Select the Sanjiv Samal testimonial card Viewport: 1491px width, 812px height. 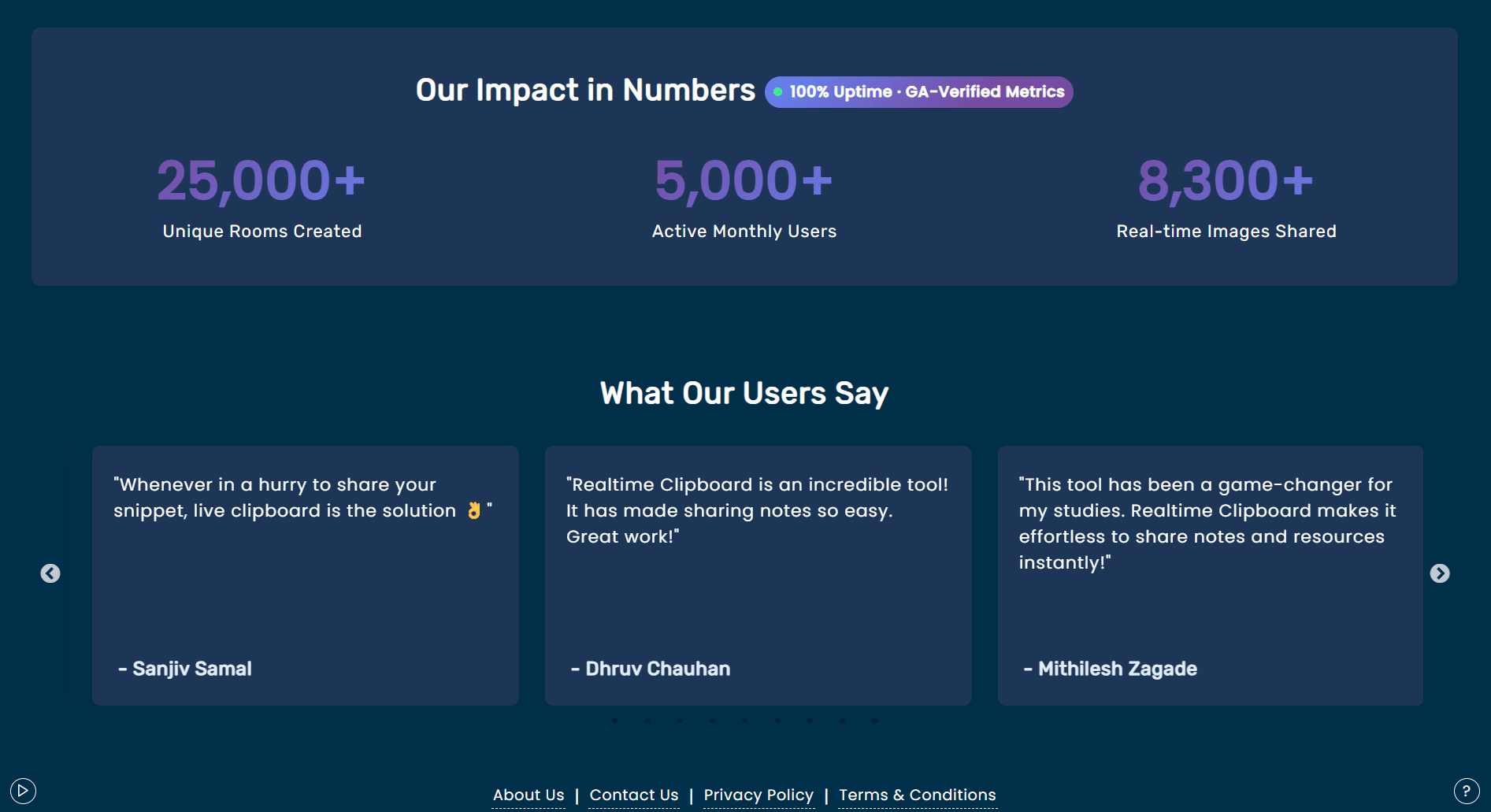click(305, 575)
